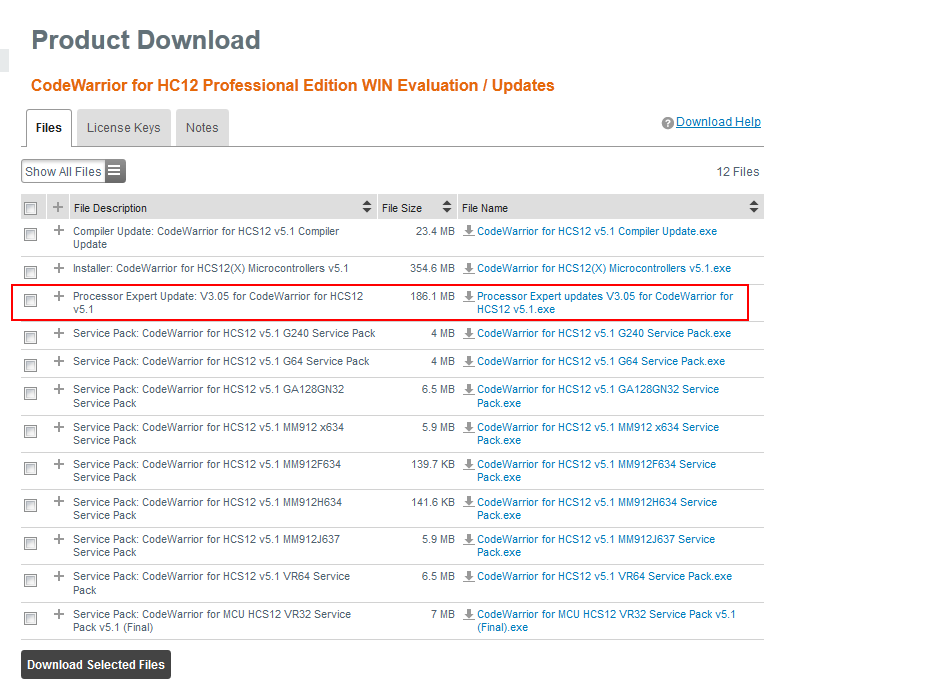This screenshot has width=934, height=685.
Task: Download the VR64 Service Pack.exe link
Action: click(605, 576)
